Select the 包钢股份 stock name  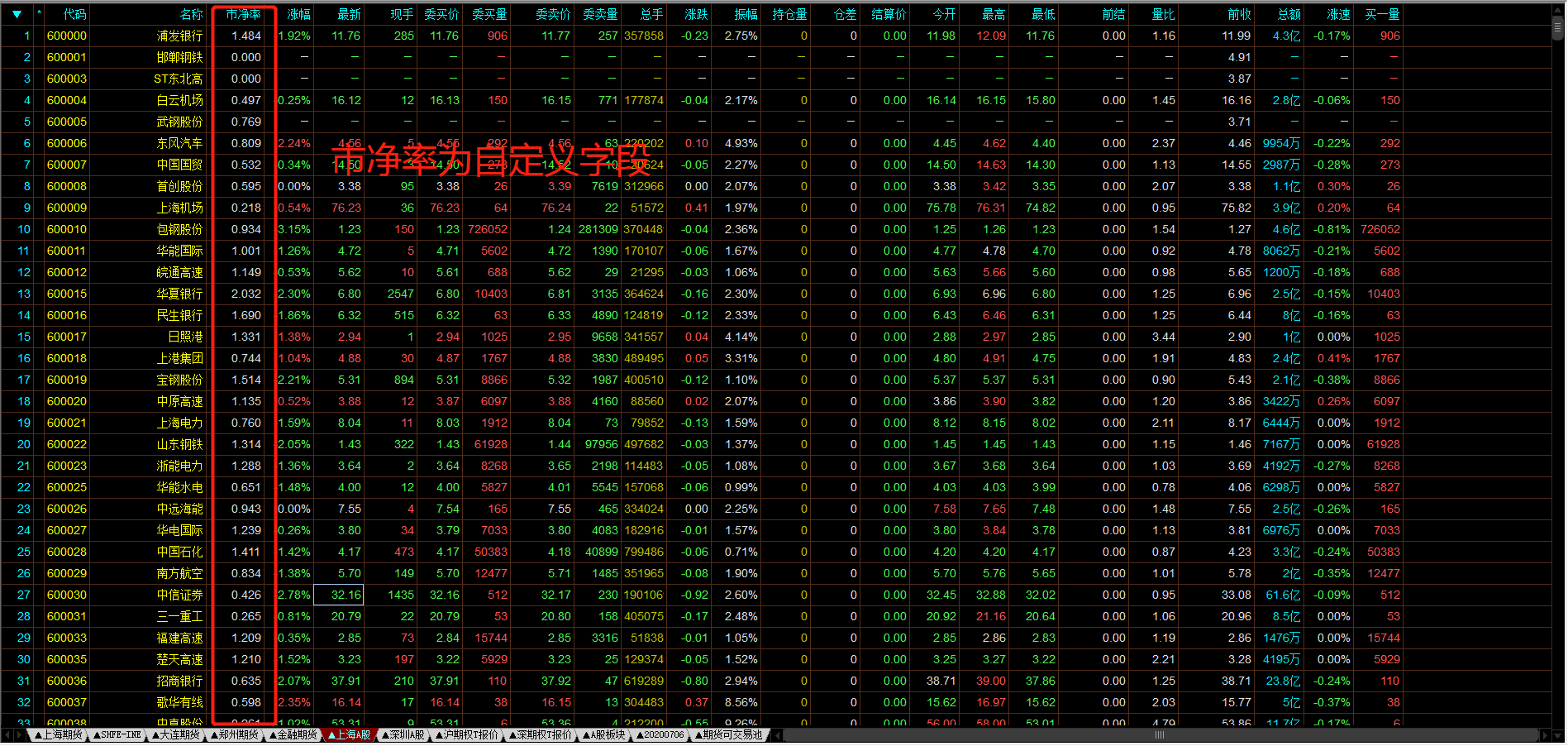(x=179, y=229)
